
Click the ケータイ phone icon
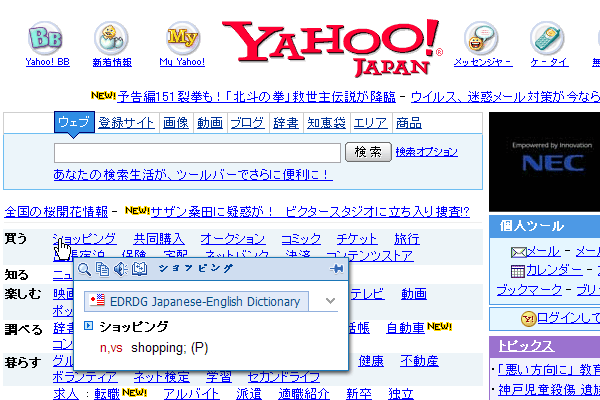[547, 38]
